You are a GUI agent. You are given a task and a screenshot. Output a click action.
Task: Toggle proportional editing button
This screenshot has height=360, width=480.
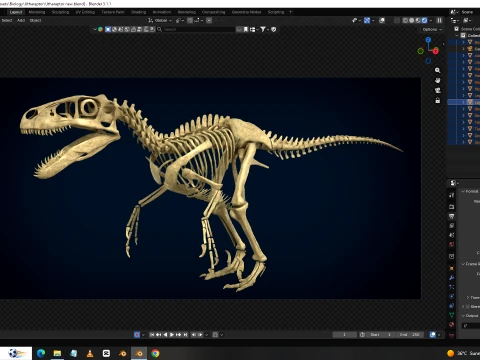[x=209, y=20]
